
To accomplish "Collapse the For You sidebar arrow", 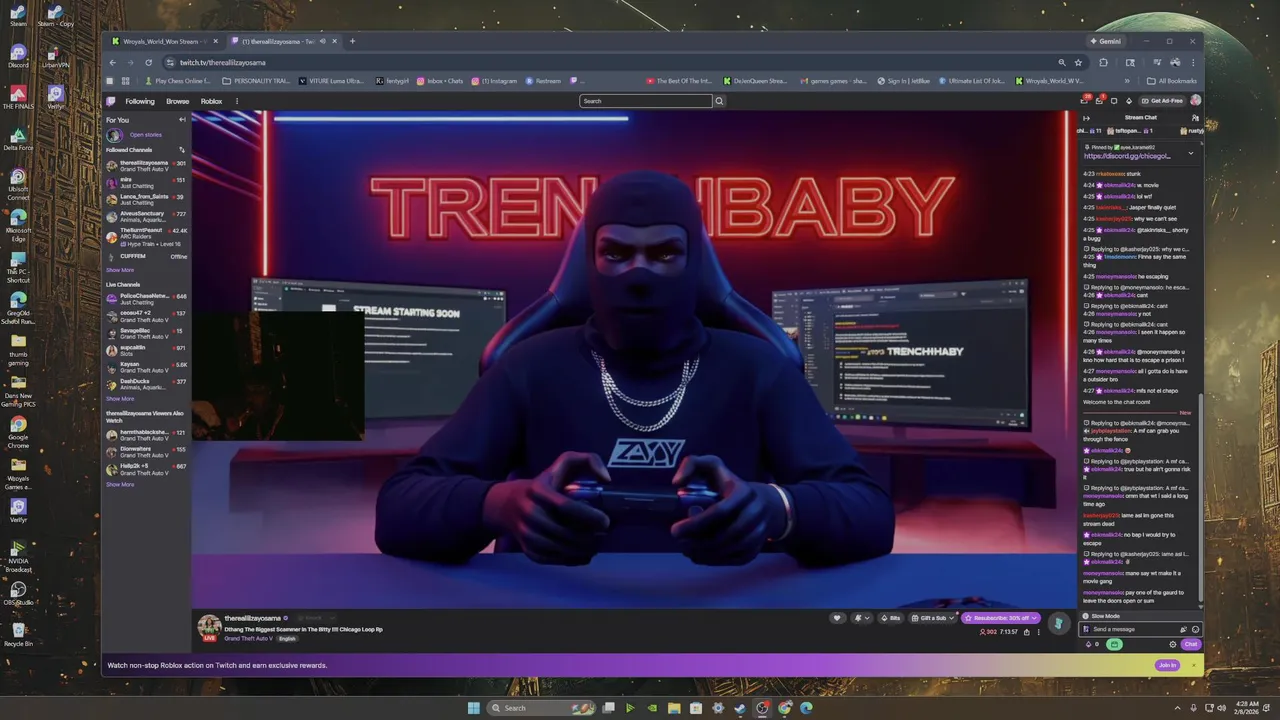I will pyautogui.click(x=182, y=120).
